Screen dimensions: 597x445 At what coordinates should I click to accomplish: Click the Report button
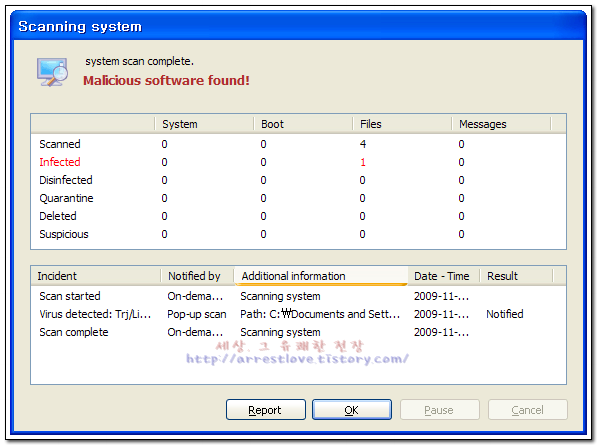(266, 410)
